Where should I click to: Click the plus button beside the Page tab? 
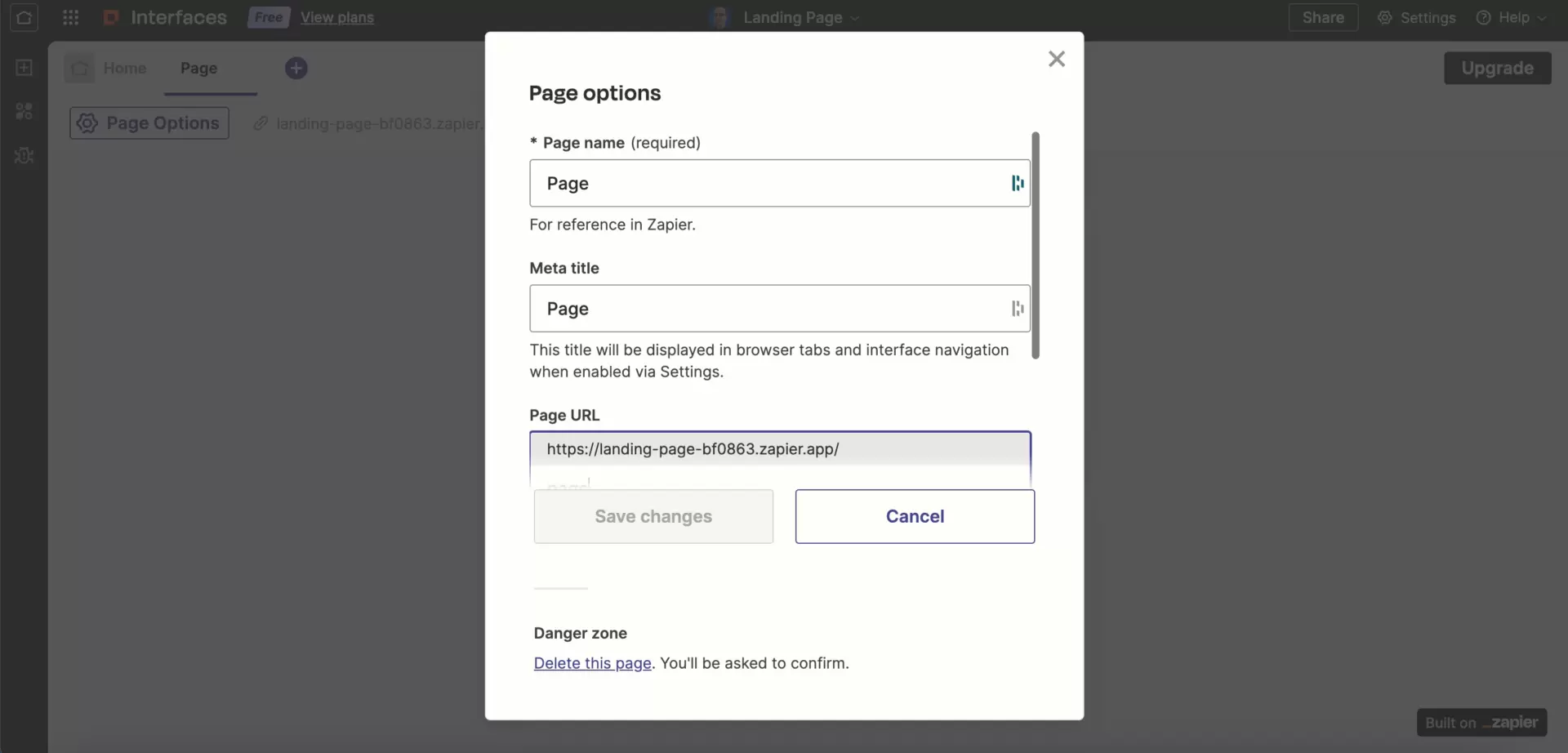point(296,68)
